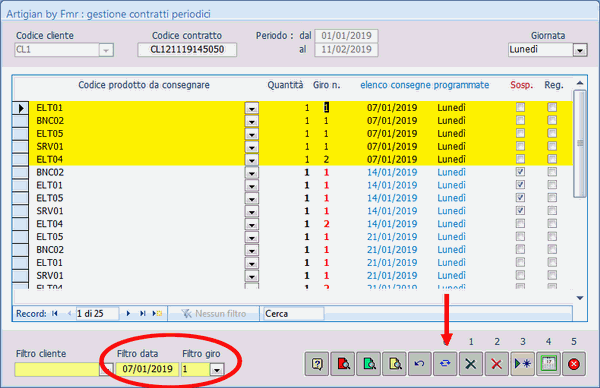Click the new record play-star button
Viewport: 600px width, 388px height.
[x=522, y=364]
